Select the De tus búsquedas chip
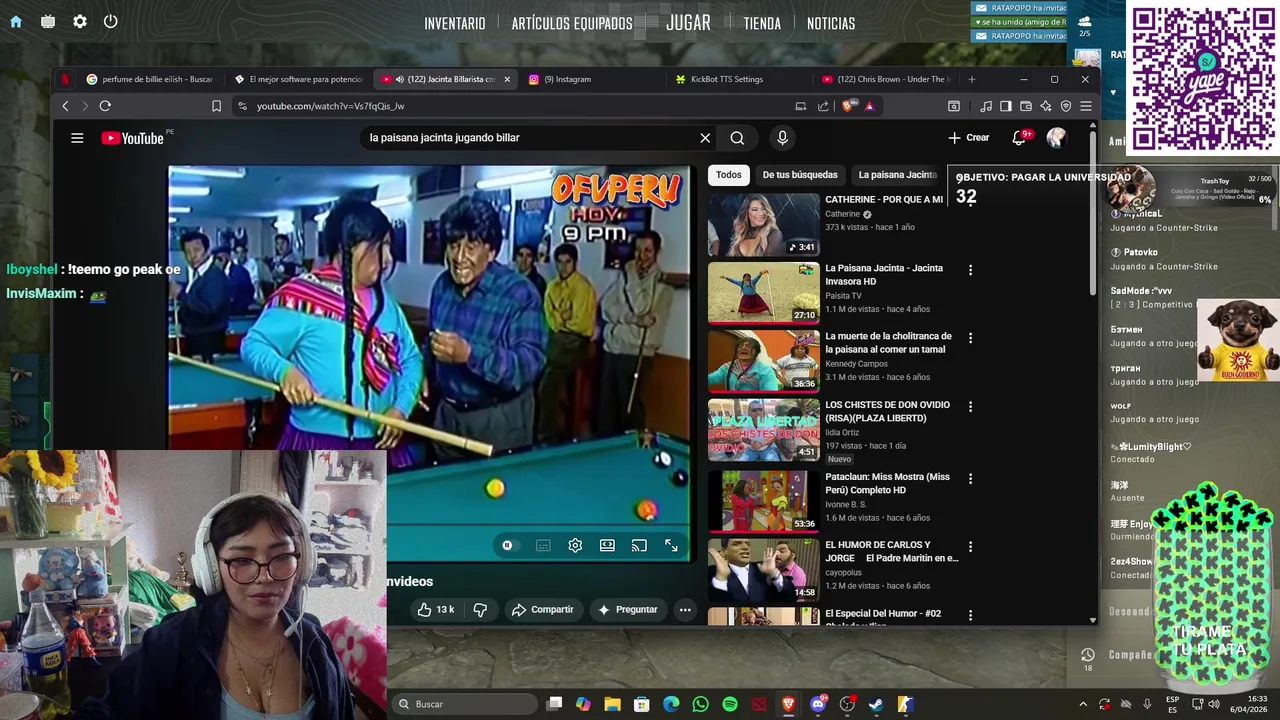Viewport: 1280px width, 720px height. click(800, 175)
